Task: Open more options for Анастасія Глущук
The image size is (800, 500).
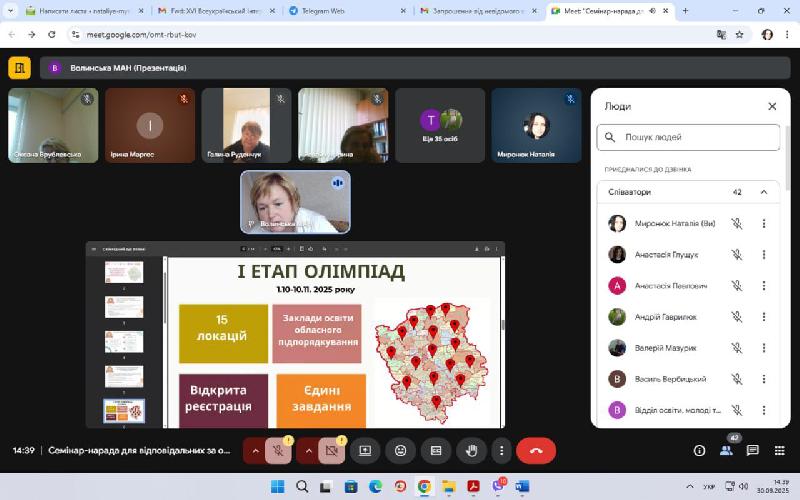Action: point(764,255)
